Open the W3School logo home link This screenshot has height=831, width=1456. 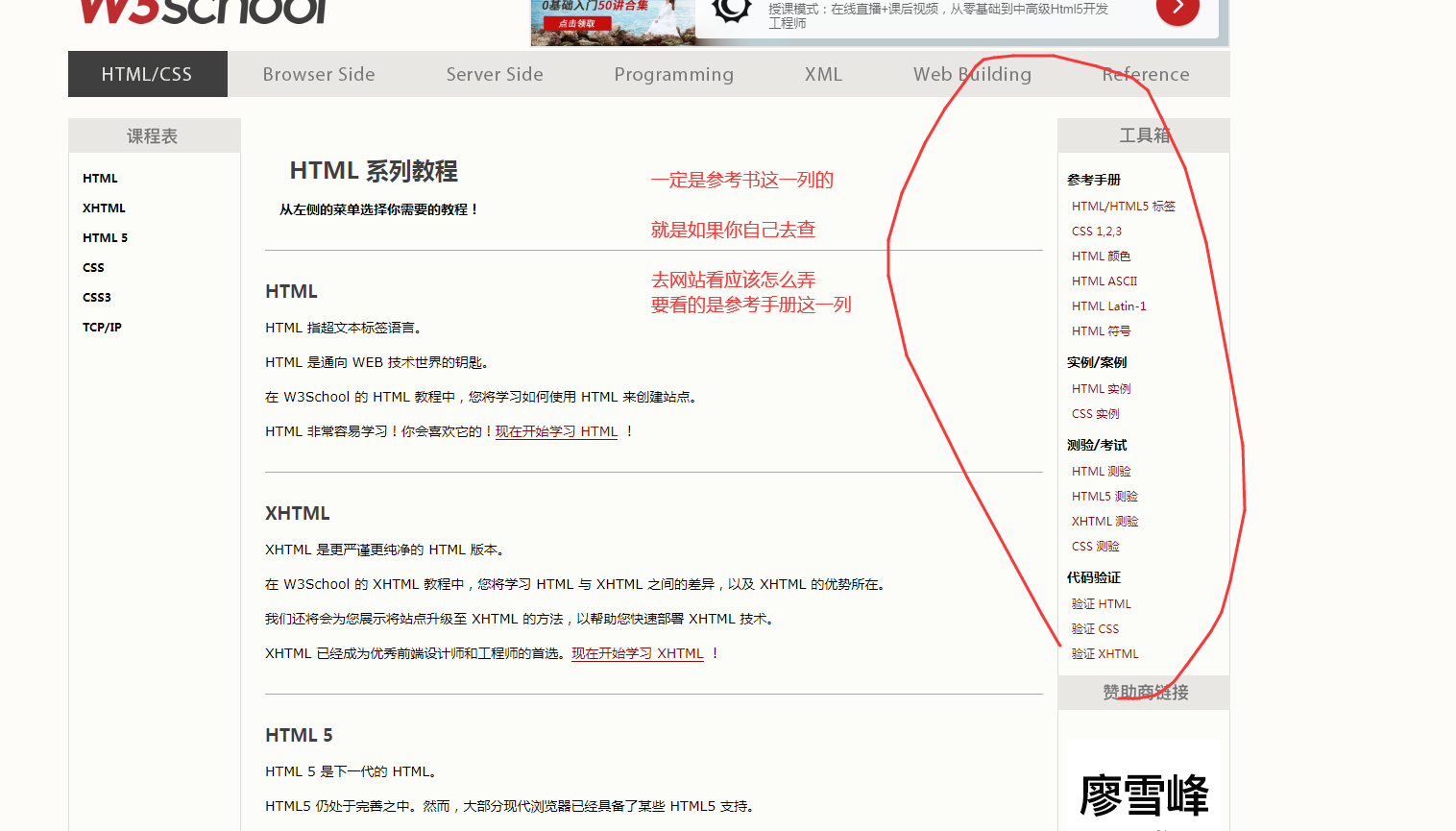pyautogui.click(x=204, y=12)
